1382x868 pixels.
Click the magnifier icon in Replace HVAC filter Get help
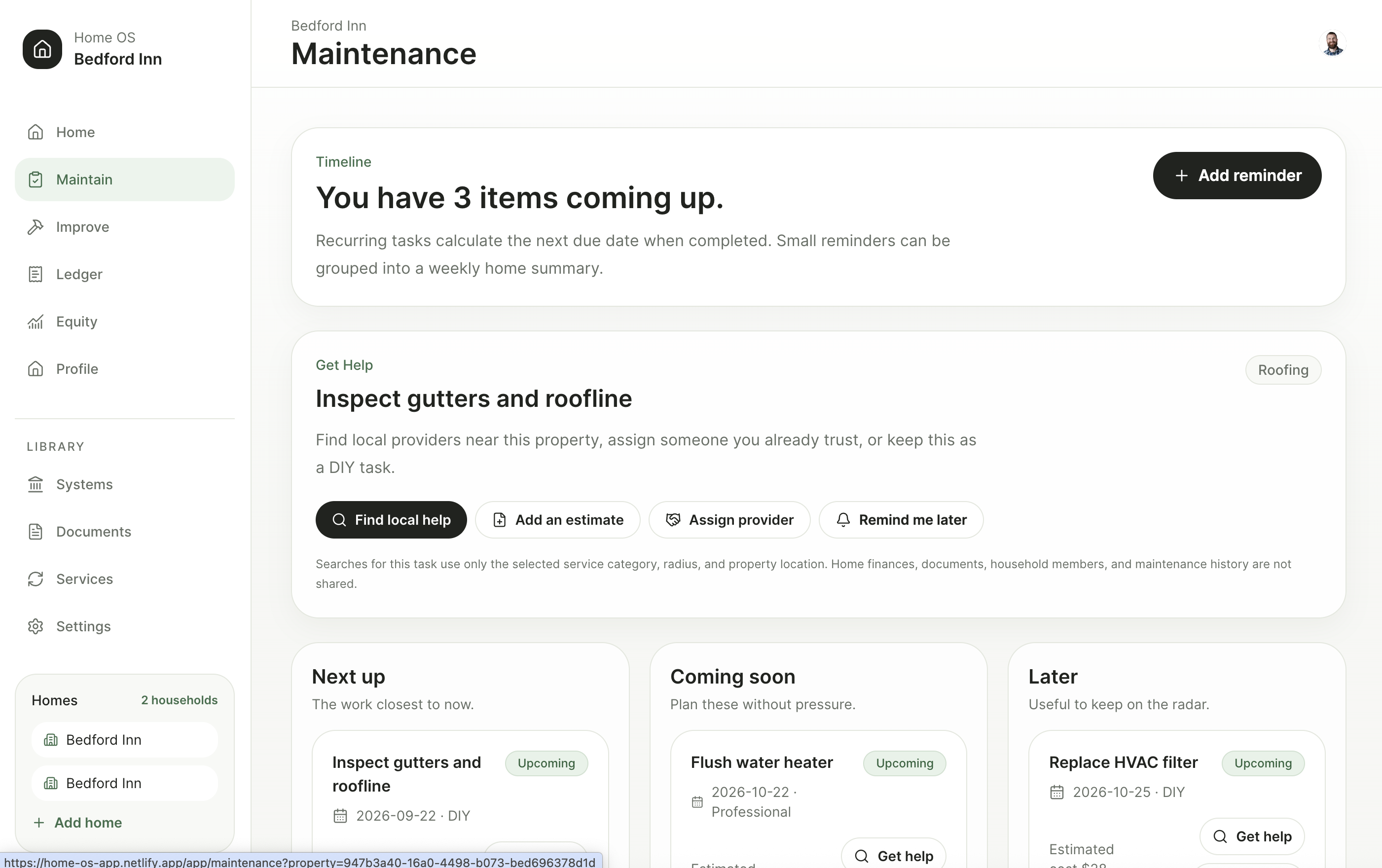pos(1220,836)
